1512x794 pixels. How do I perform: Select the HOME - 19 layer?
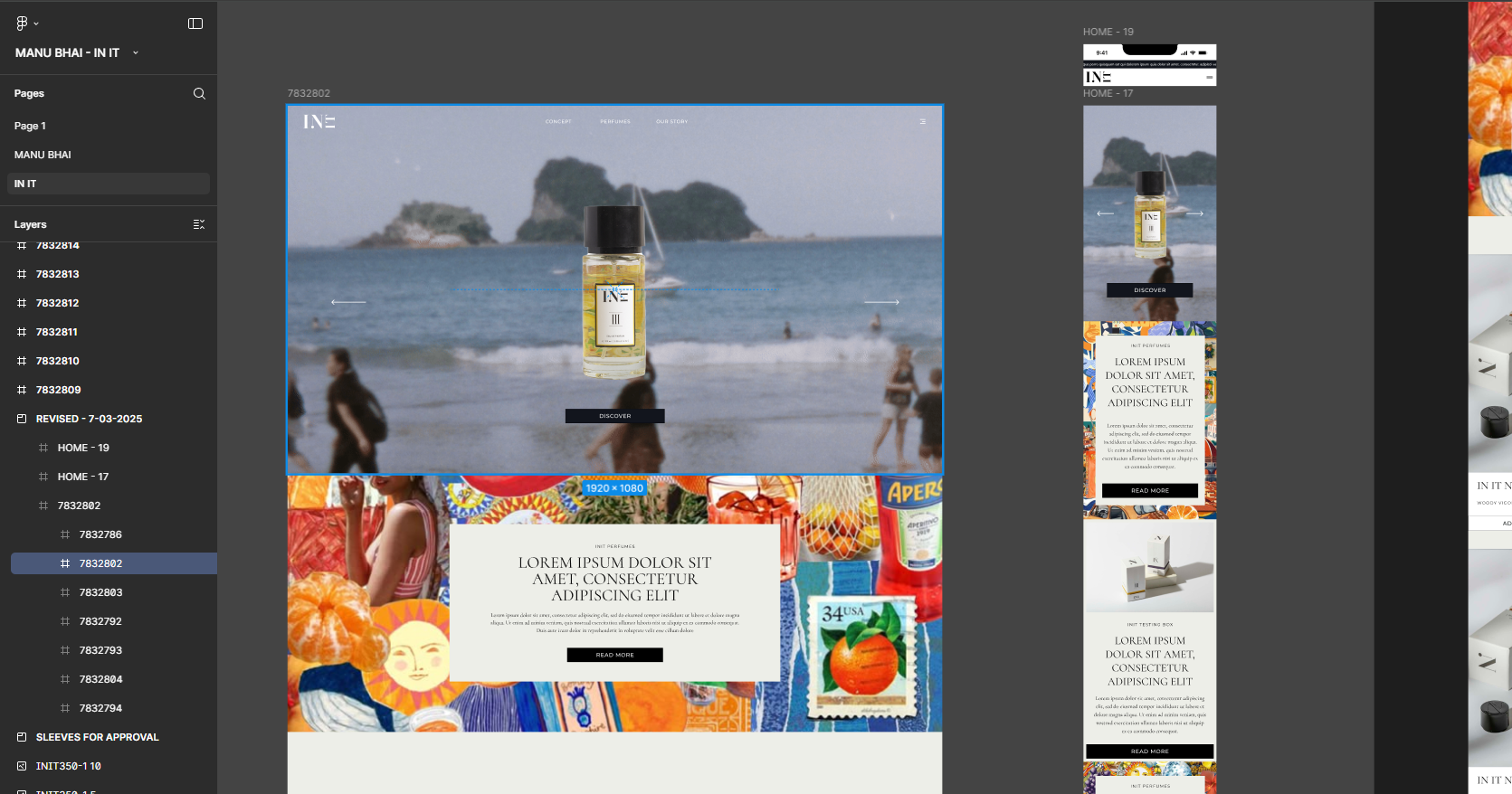pyautogui.click(x=83, y=448)
